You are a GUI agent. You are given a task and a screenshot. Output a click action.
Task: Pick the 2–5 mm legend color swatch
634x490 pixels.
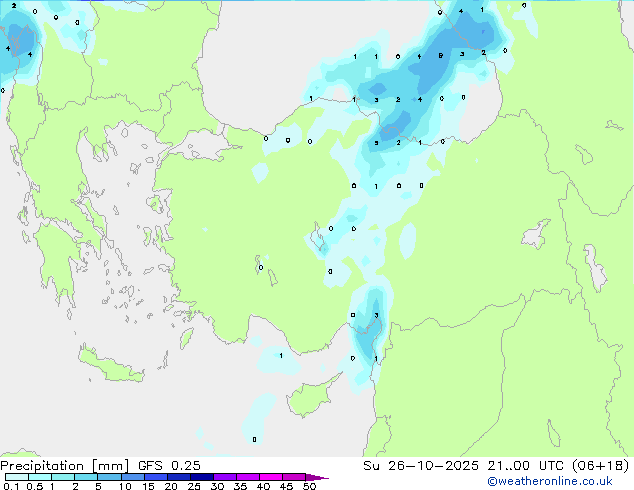[86, 477]
